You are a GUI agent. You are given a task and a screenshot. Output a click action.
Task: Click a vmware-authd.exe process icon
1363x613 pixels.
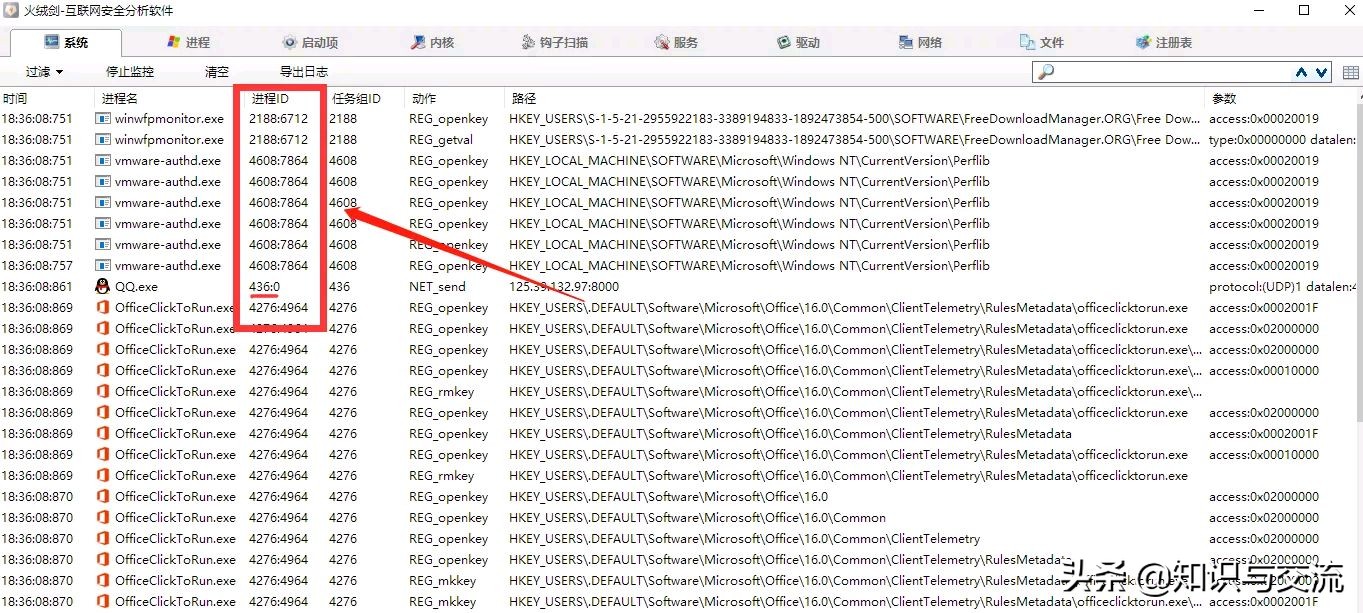[104, 160]
